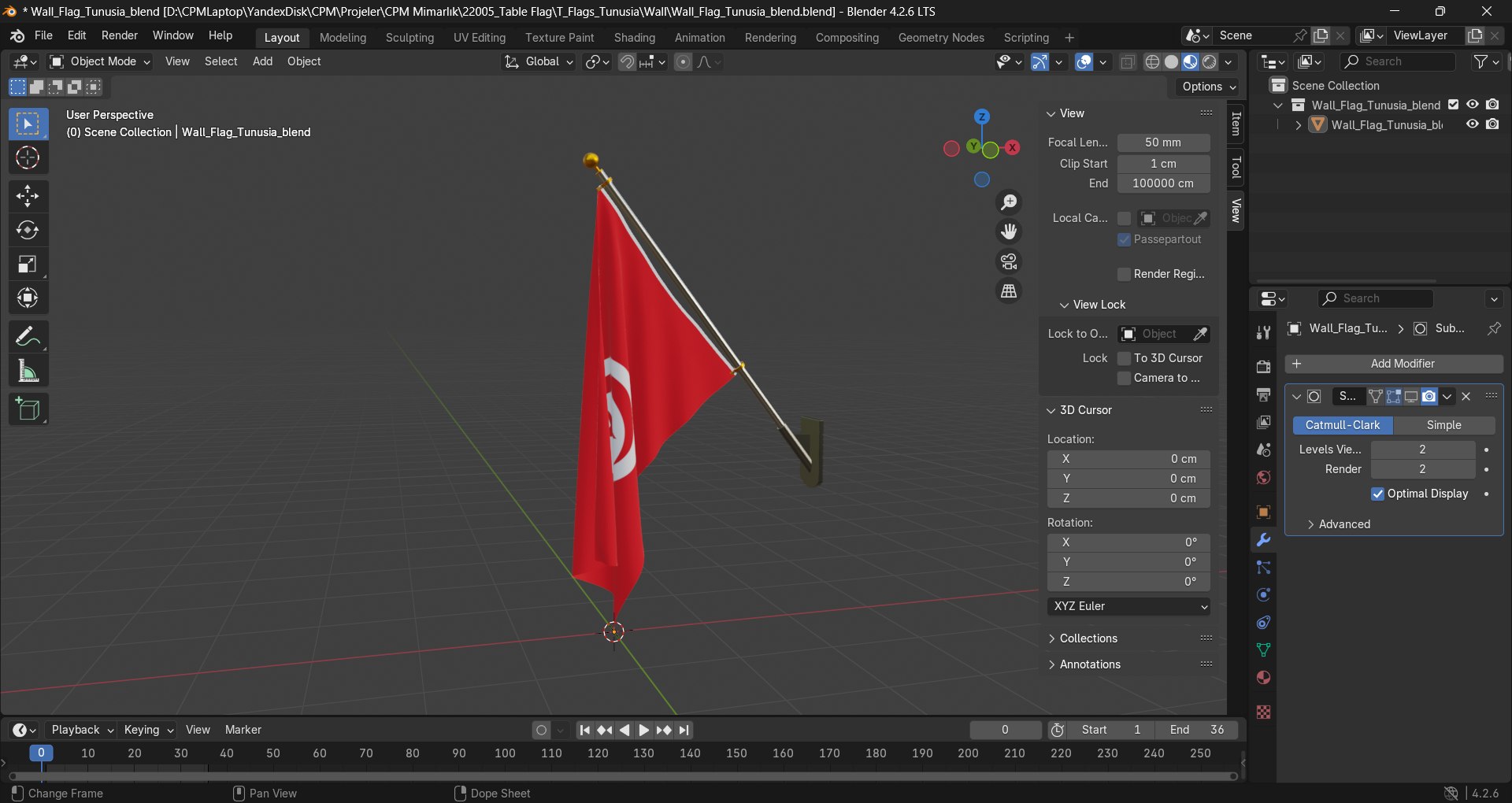This screenshot has width=1512, height=803.
Task: Open the World properties tab icon
Action: [x=1263, y=478]
